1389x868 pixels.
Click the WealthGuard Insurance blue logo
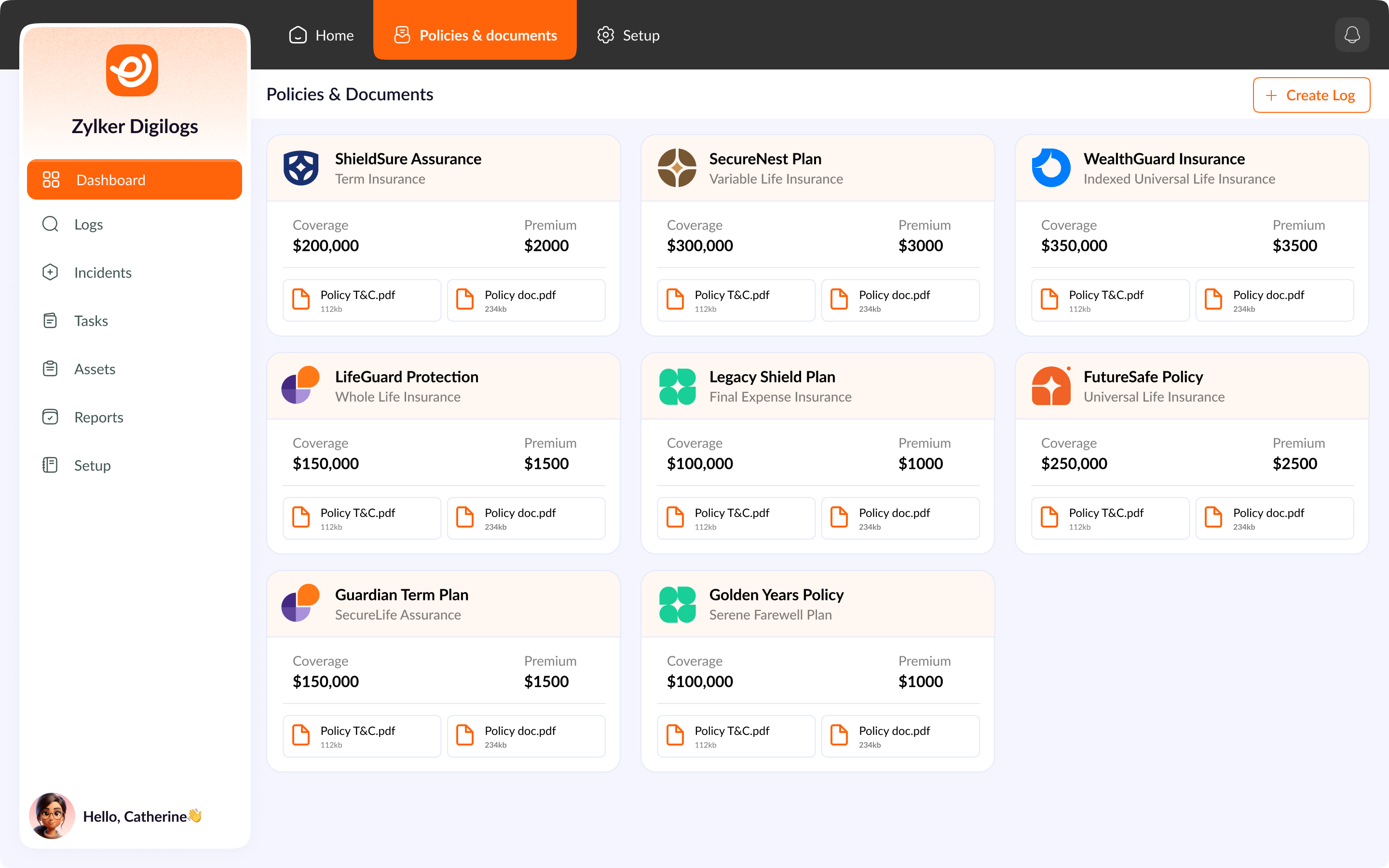point(1050,168)
